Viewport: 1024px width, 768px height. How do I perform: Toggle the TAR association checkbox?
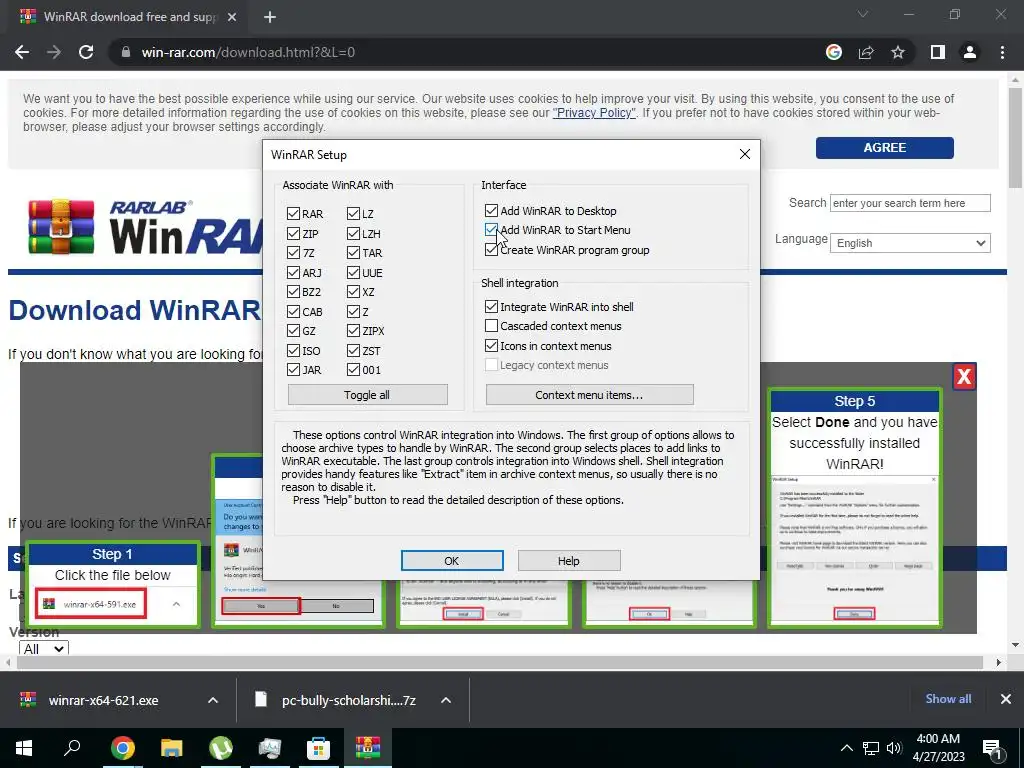pyautogui.click(x=353, y=253)
